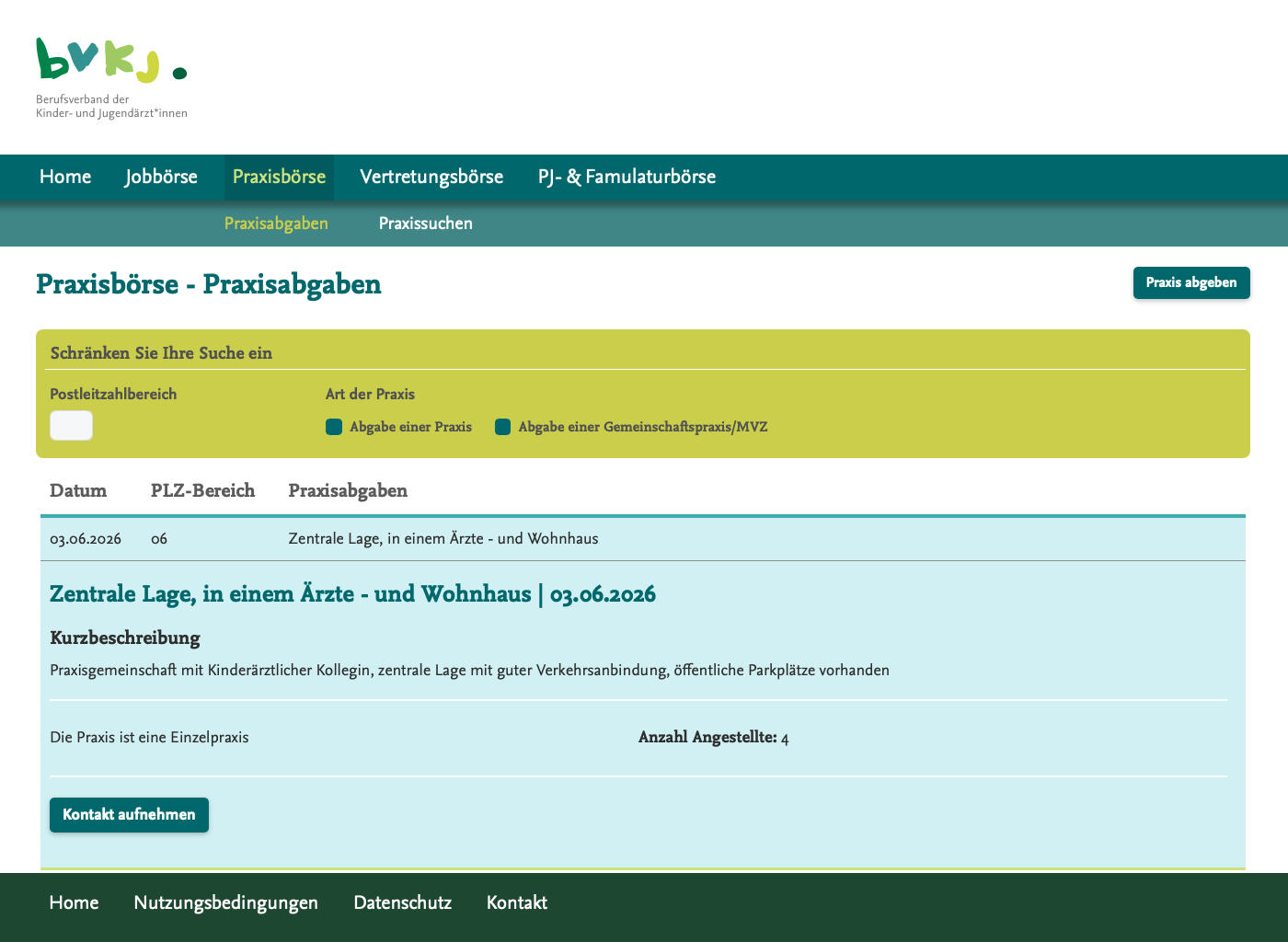
Task: Click the Die Praxis ist eine Einzelpraxis text
Action: click(149, 738)
